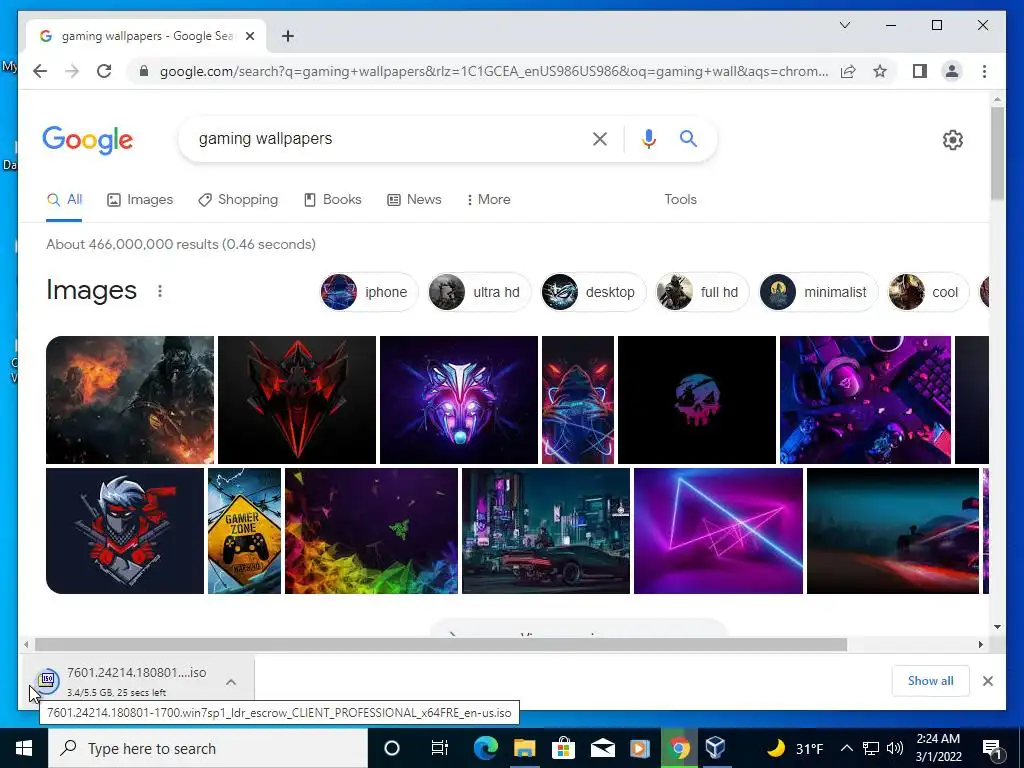Screen dimensions: 1024x768
Task: Filter images by ultra hd chip
Action: coord(479,292)
